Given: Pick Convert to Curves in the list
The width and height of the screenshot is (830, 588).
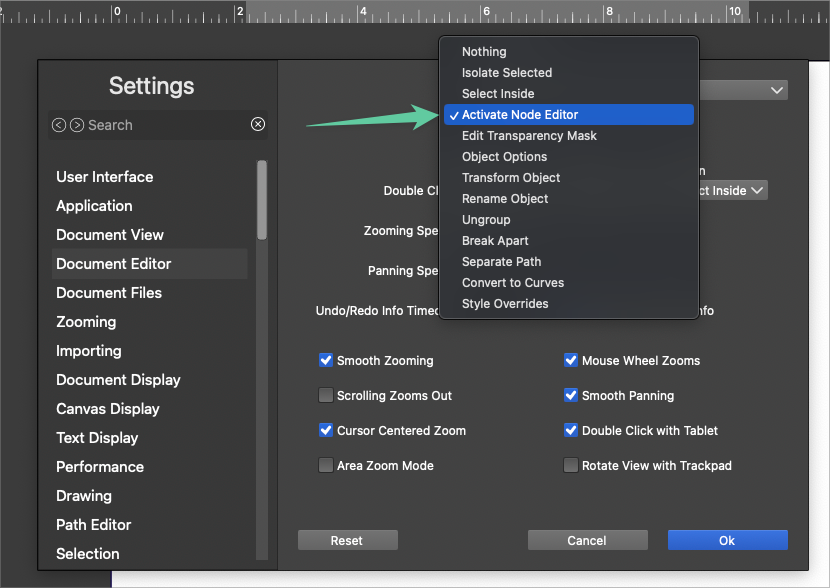Looking at the screenshot, I should click(513, 283).
